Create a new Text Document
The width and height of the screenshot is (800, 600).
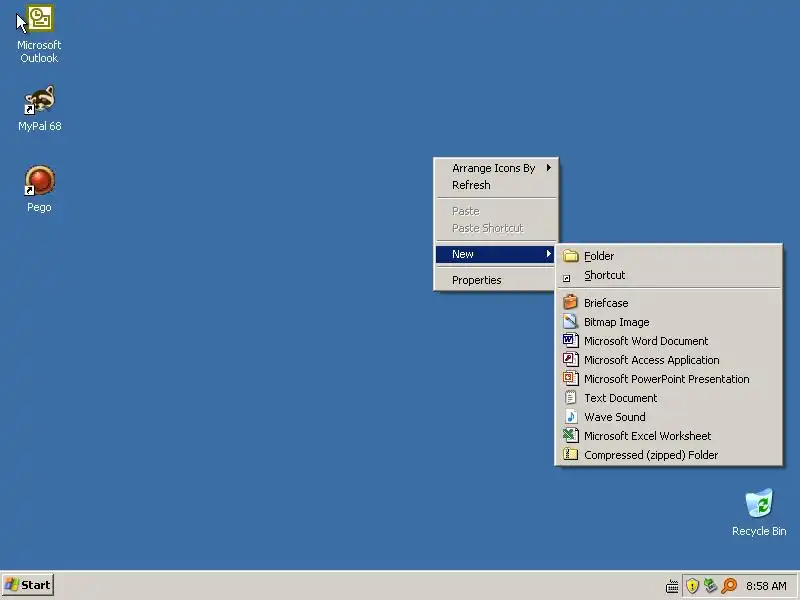(x=669, y=397)
